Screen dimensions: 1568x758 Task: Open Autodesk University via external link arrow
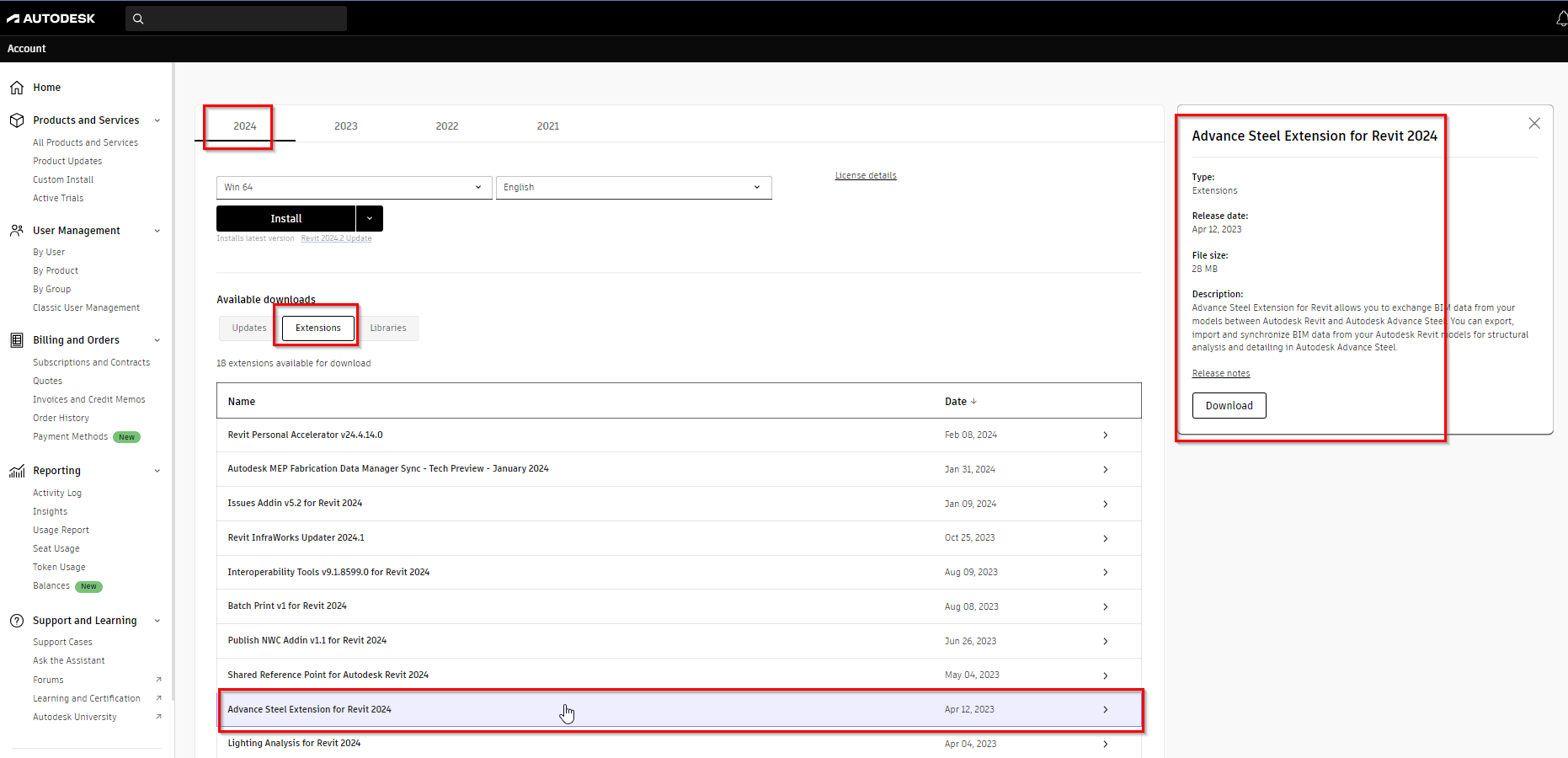pos(158,717)
